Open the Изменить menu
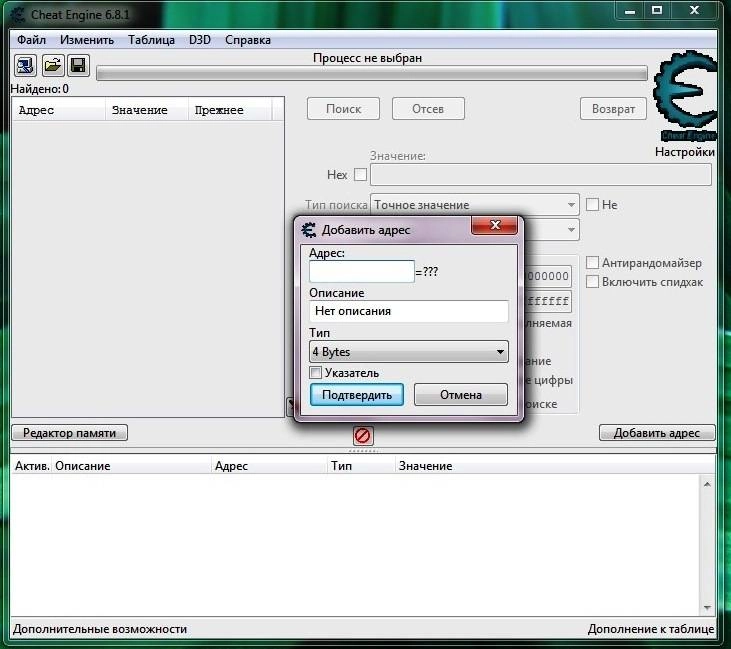 point(87,40)
